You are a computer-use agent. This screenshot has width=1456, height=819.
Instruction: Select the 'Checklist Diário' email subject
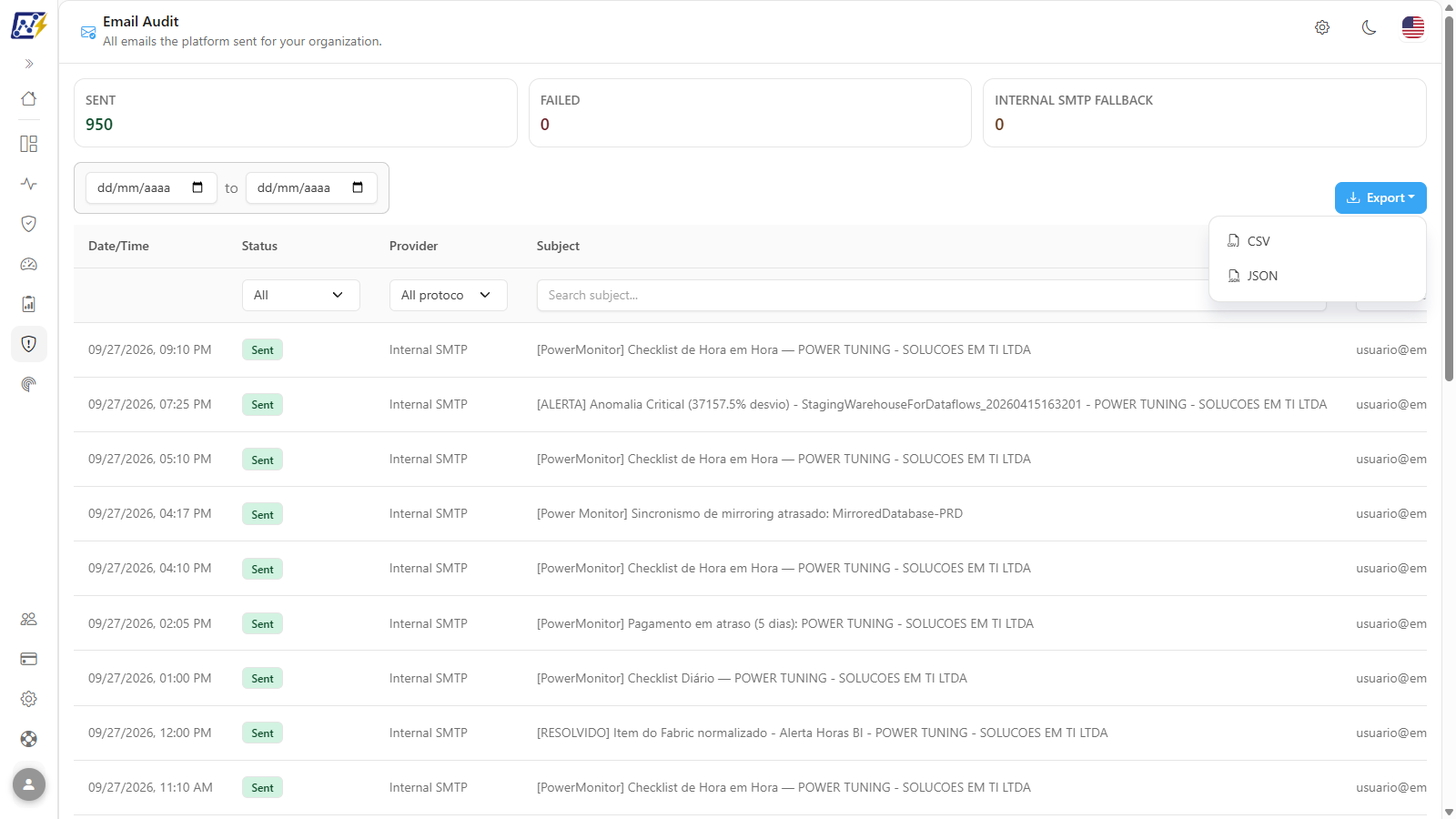coord(752,679)
